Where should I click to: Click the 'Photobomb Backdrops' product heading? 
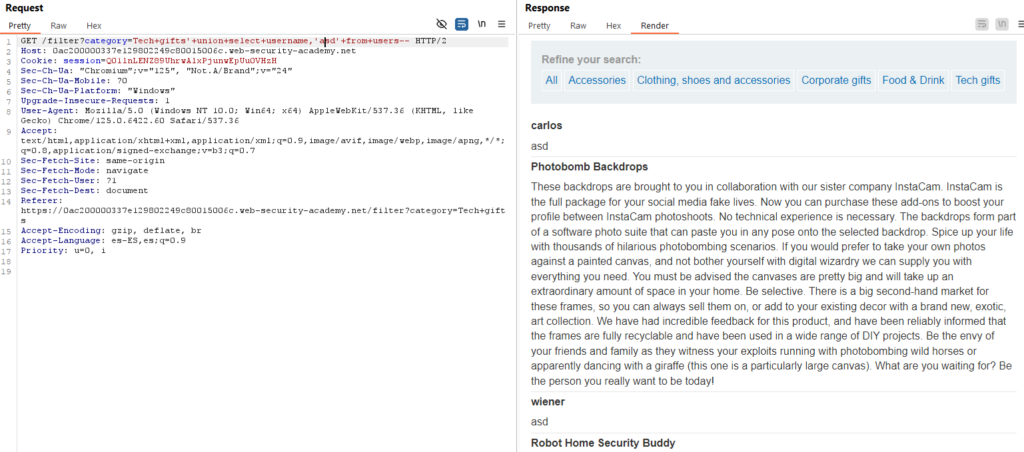(589, 167)
